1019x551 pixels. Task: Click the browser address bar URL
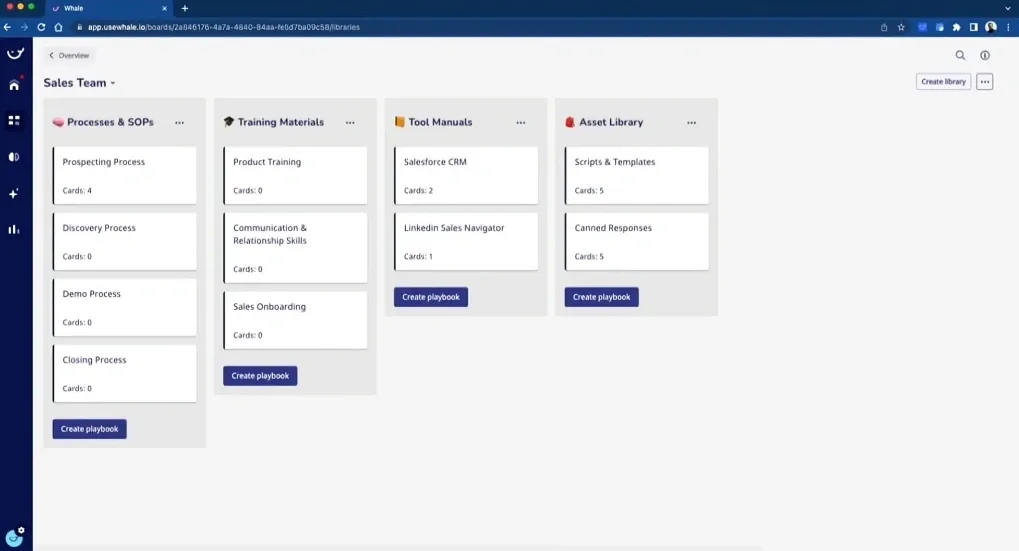coord(224,27)
